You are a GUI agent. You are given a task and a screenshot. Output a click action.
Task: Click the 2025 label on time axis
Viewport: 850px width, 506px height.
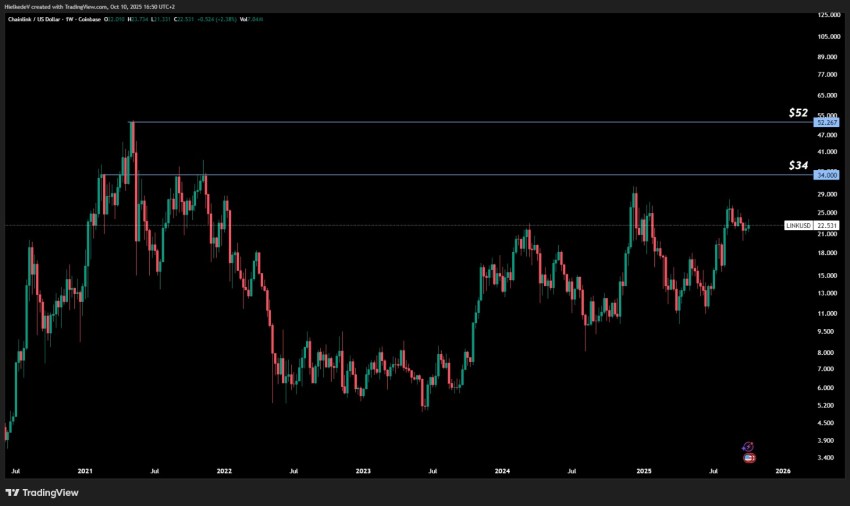click(x=644, y=469)
